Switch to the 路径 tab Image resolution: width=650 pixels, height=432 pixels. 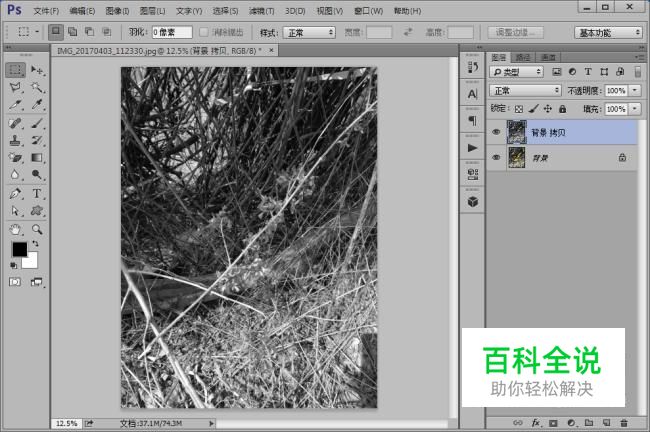click(x=523, y=57)
